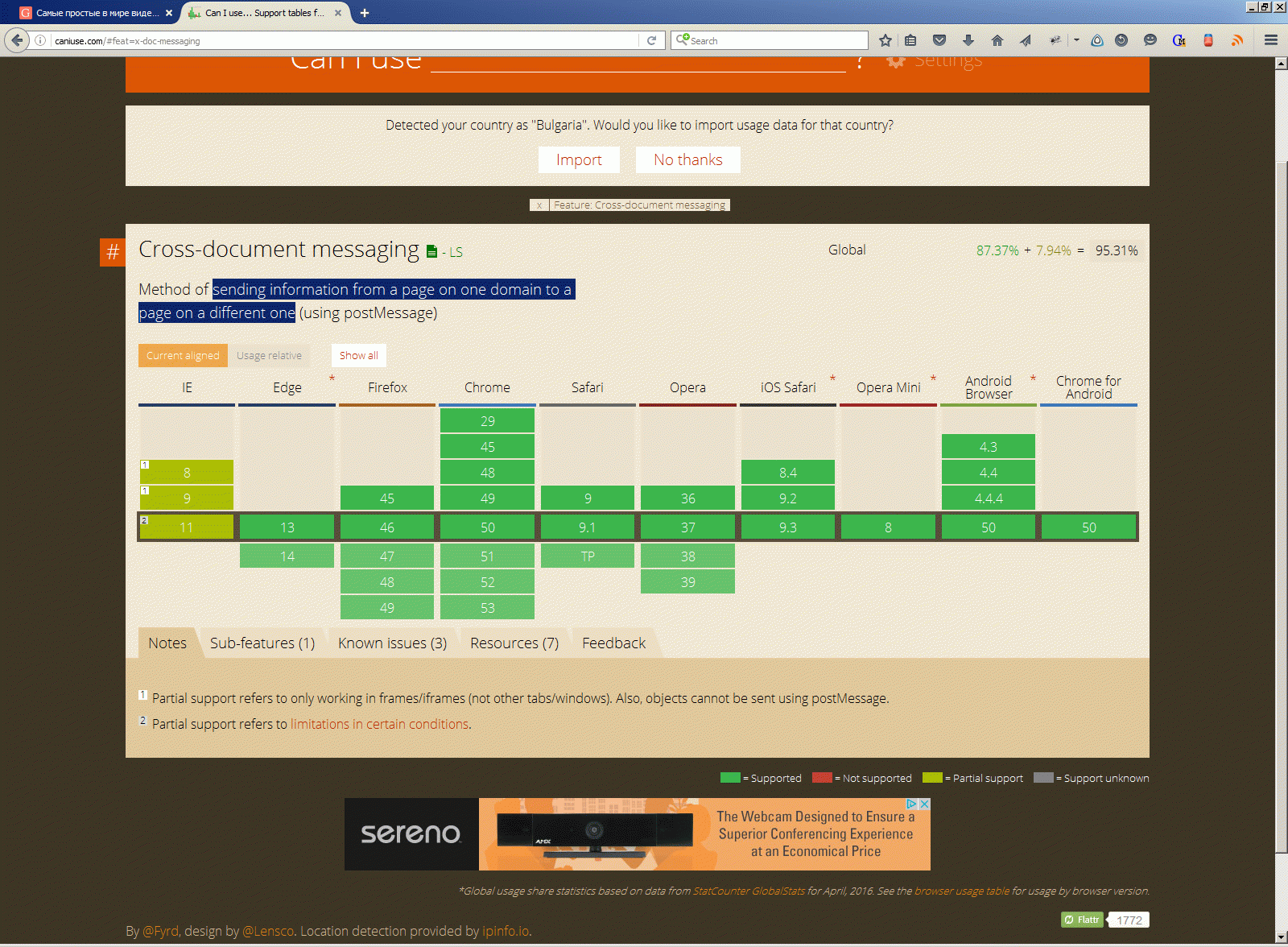
Task: Click the address bar URL field
Action: (x=346, y=40)
